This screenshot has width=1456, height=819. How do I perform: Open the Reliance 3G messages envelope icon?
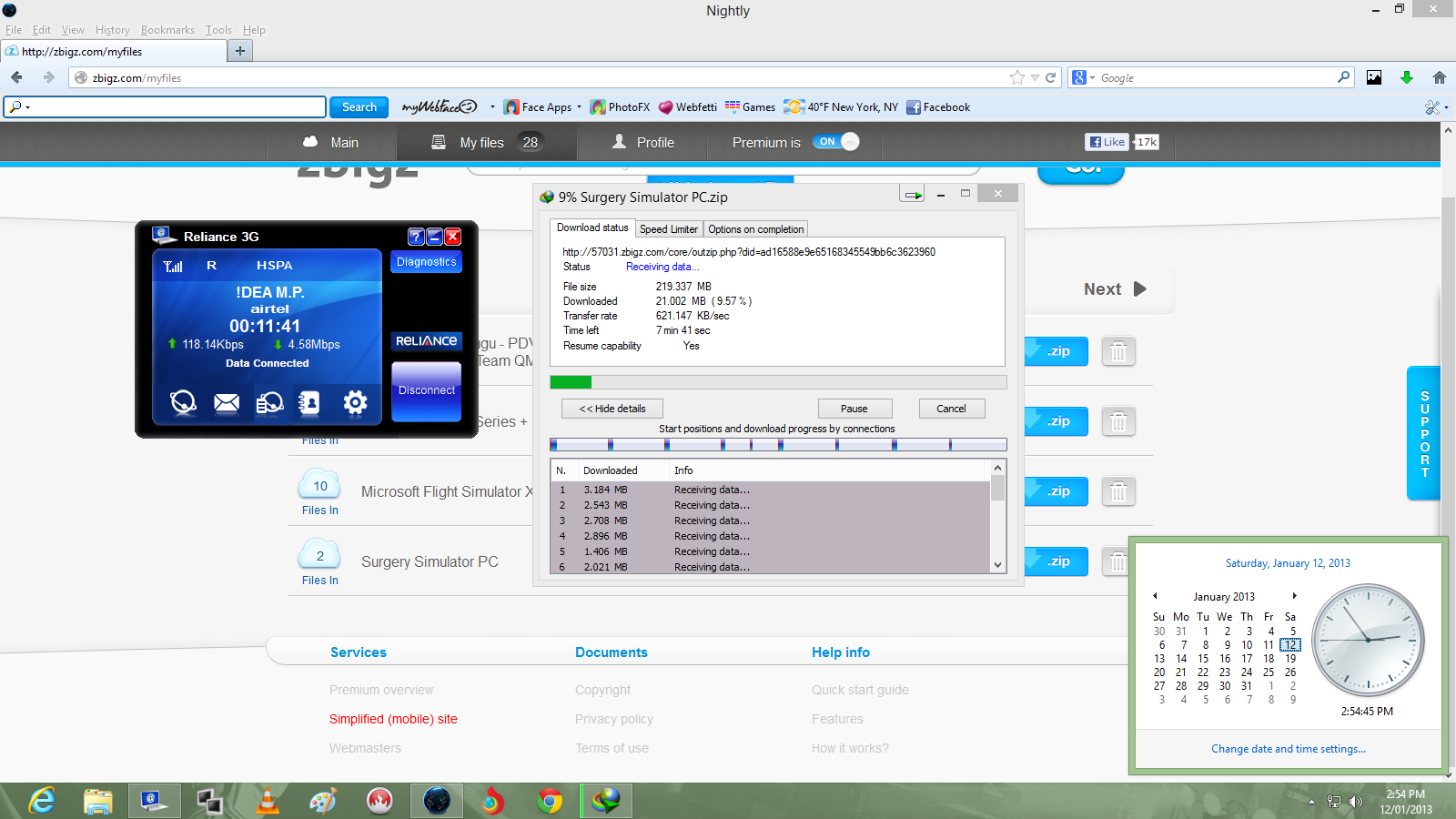coord(227,402)
